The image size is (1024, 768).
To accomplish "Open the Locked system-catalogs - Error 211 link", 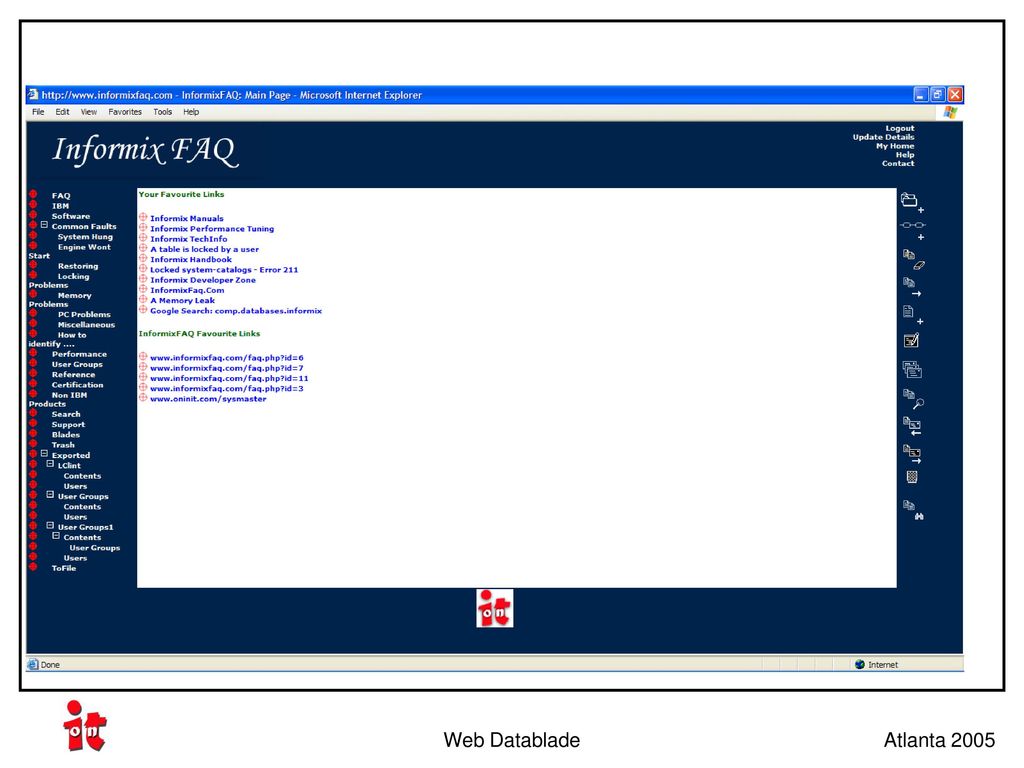I will pyautogui.click(x=224, y=270).
